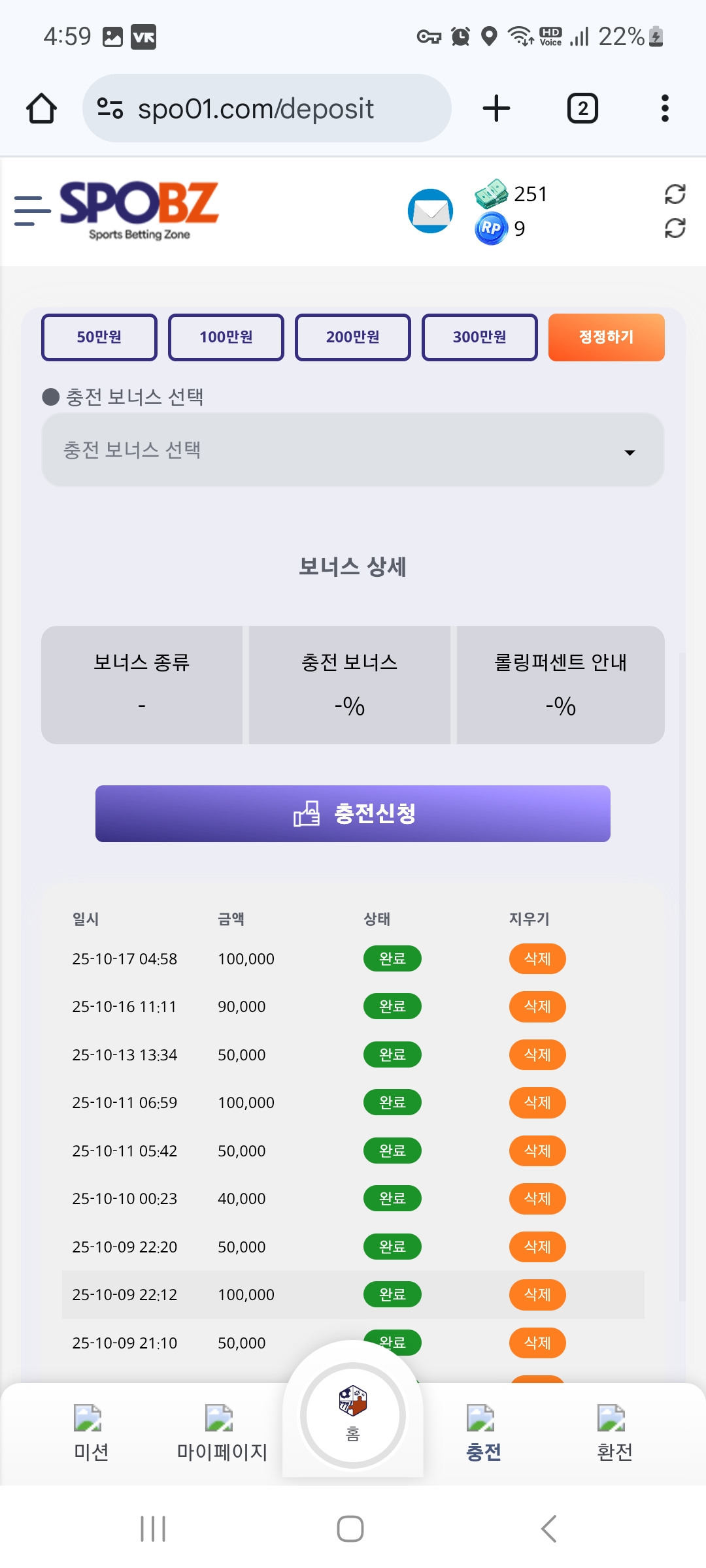
Task: Refresh the RP points balance
Action: [x=675, y=228]
